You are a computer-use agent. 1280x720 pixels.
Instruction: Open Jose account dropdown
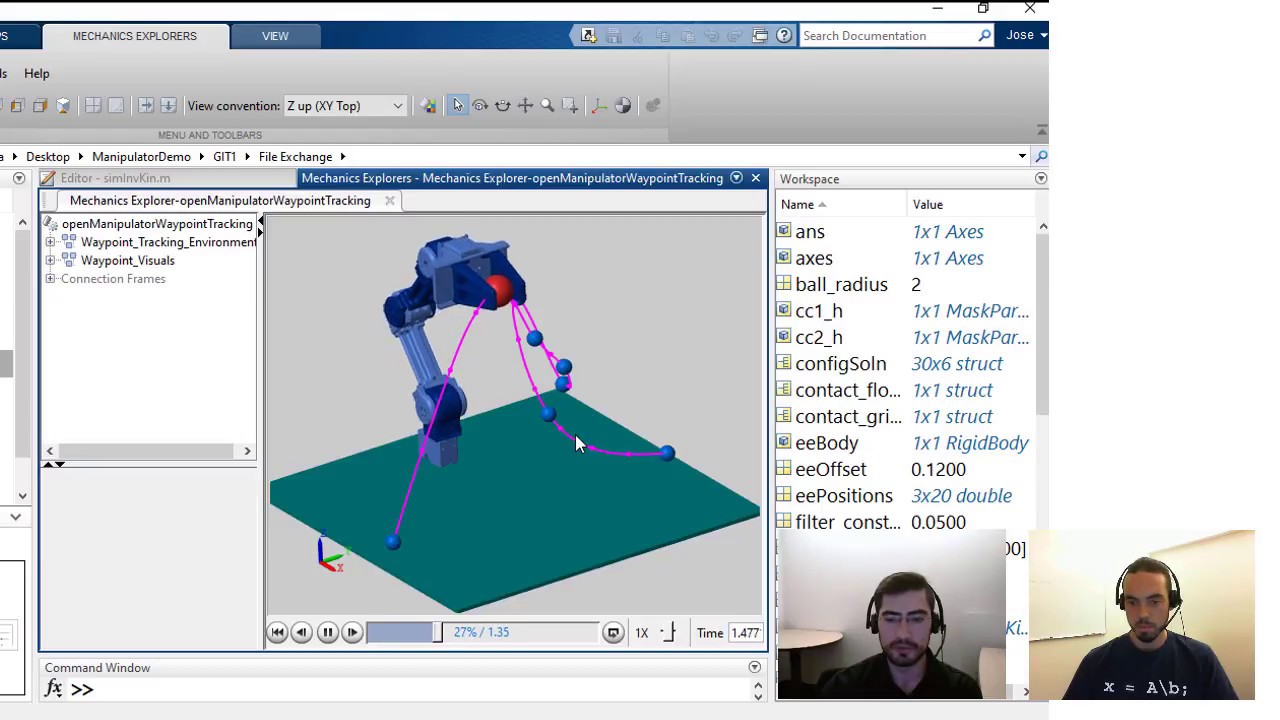click(x=1027, y=35)
